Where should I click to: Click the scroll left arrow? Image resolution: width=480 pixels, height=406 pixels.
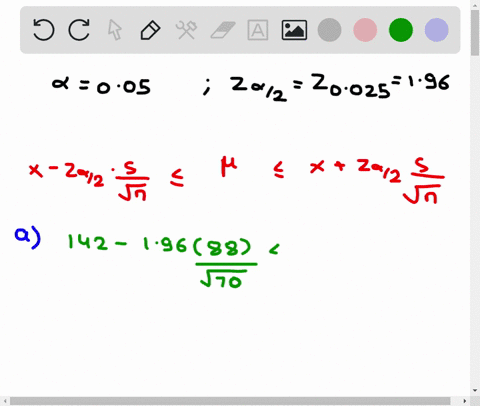point(4,401)
